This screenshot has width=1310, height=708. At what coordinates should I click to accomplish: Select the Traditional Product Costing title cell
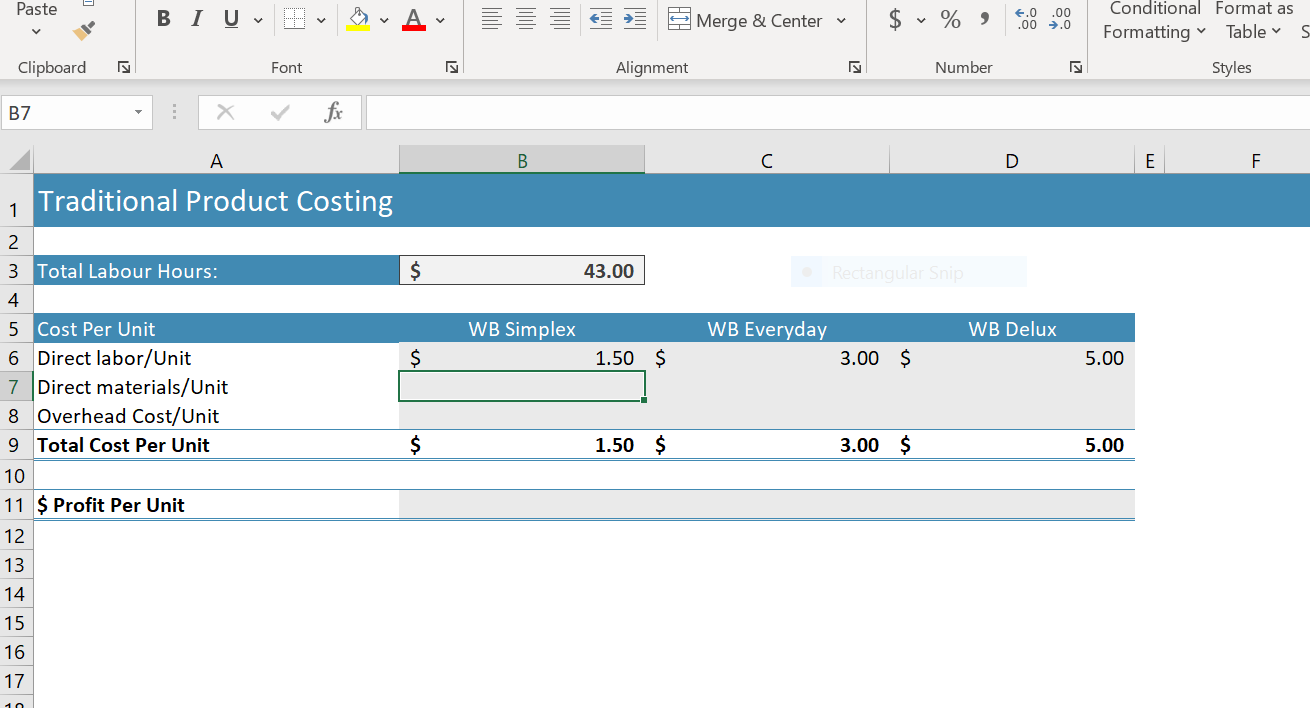coord(216,201)
